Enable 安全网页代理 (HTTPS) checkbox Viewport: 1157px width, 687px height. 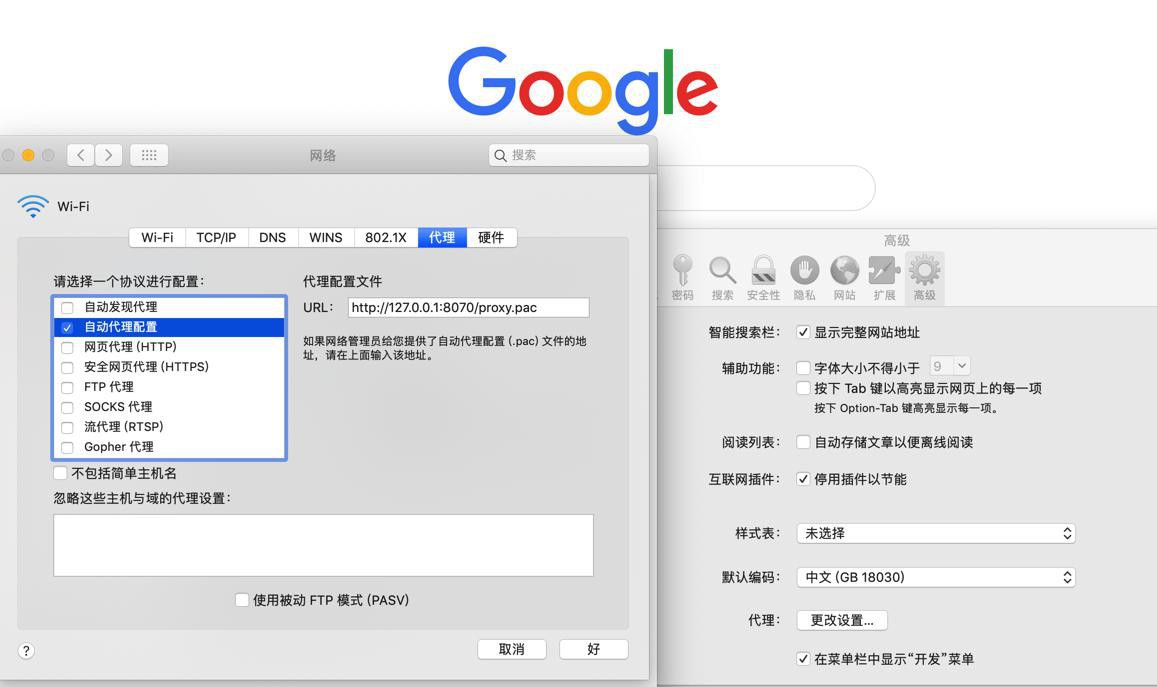[67, 367]
